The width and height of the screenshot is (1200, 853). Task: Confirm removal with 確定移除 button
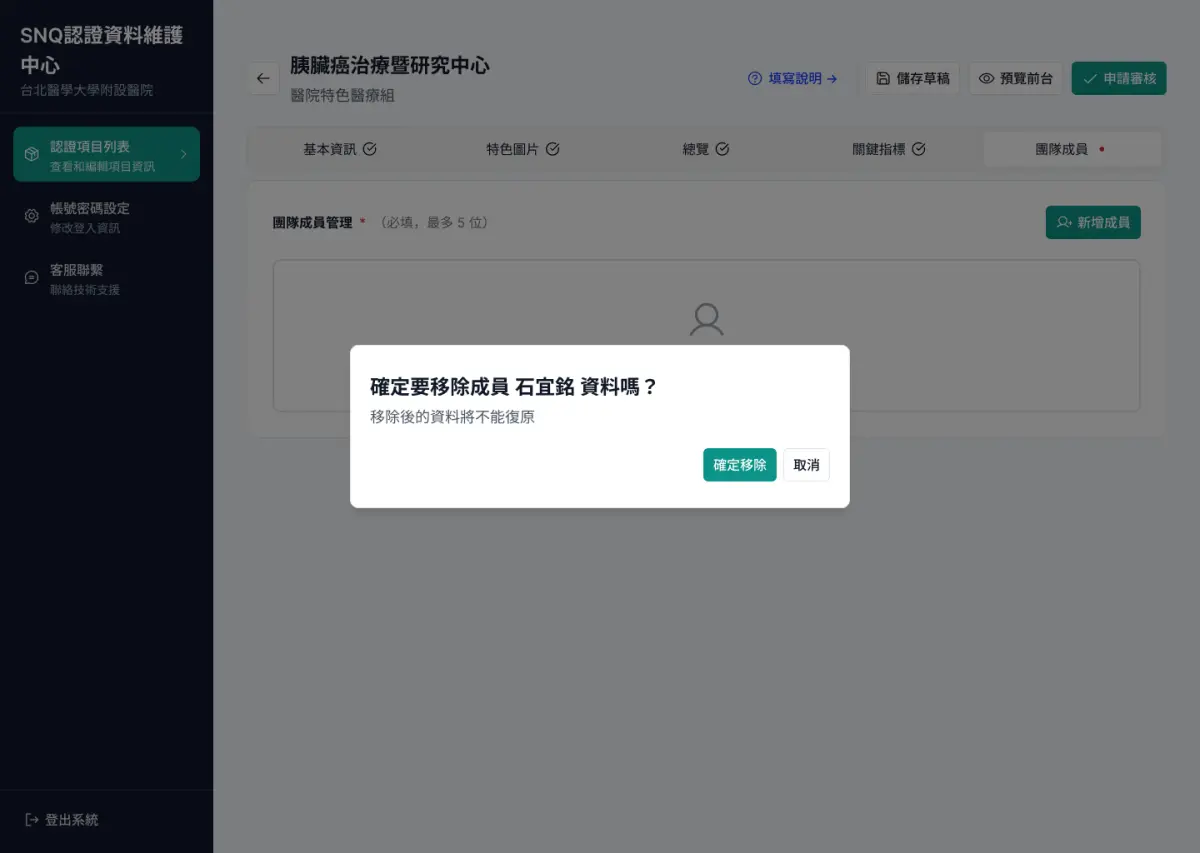739,464
